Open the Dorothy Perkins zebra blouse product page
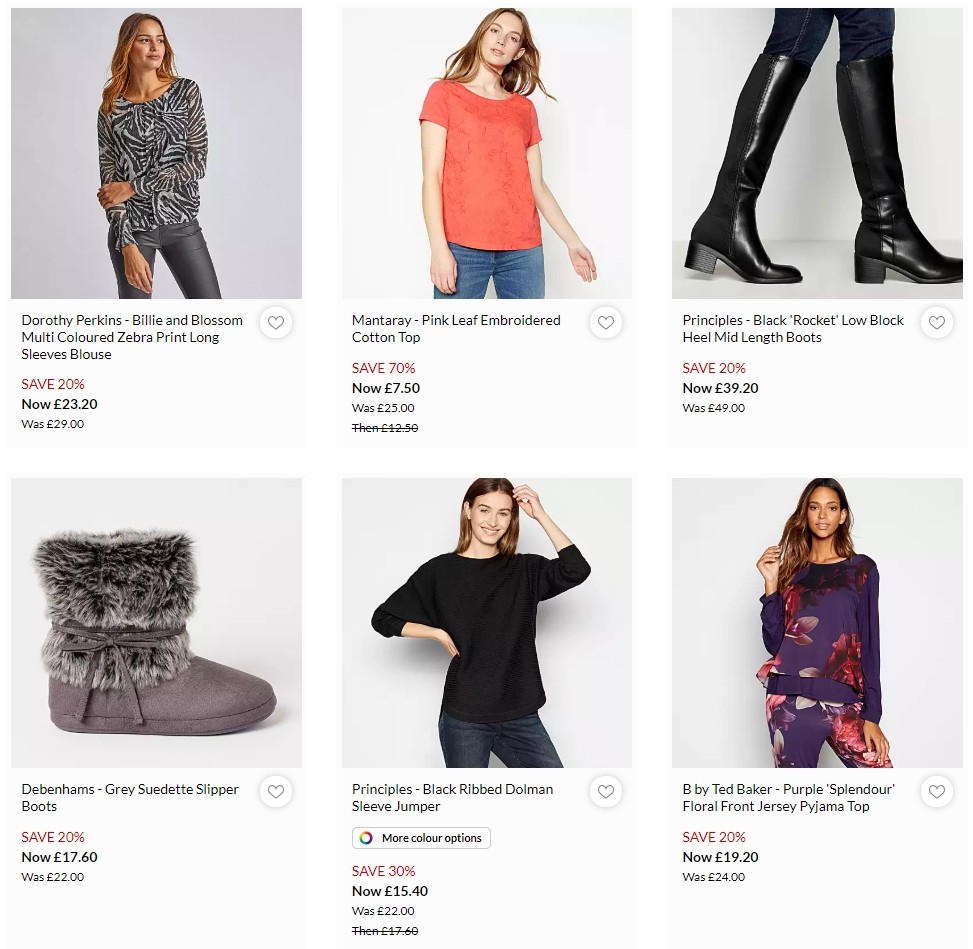 (x=131, y=337)
